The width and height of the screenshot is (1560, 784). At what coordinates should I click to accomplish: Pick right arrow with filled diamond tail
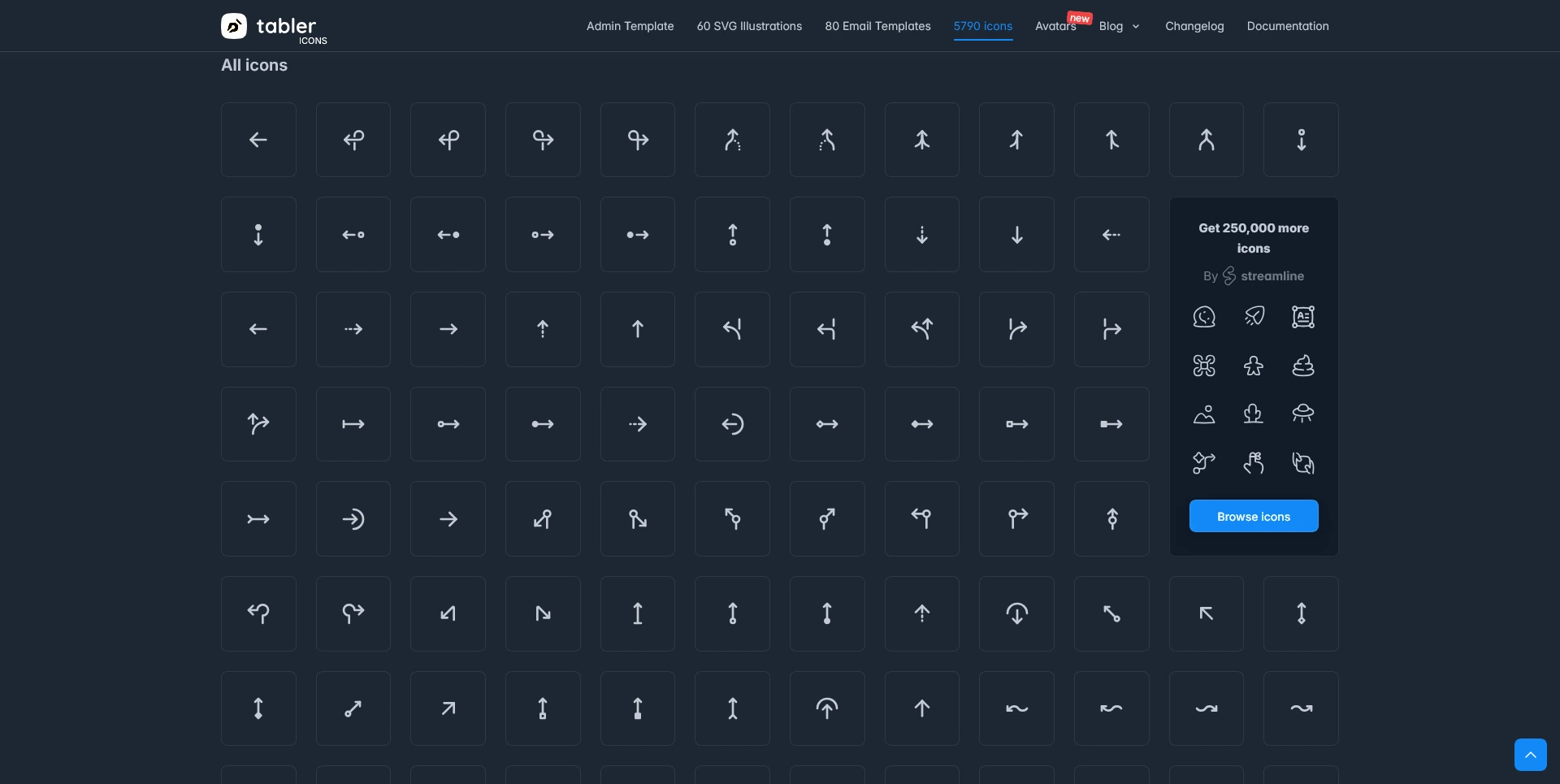click(x=922, y=424)
